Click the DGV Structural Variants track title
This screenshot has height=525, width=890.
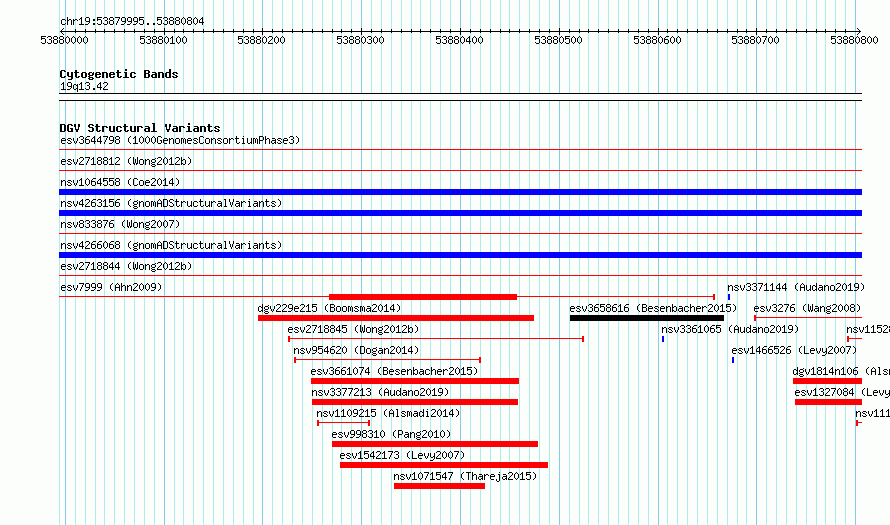pyautogui.click(x=140, y=128)
